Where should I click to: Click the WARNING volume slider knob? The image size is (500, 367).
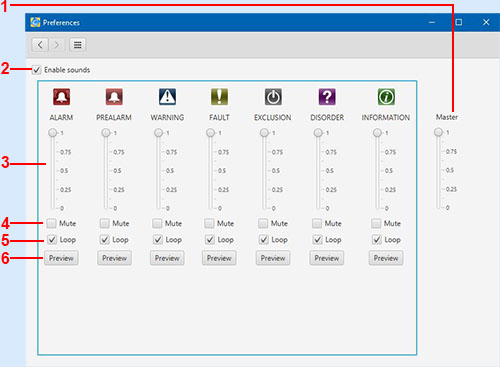coord(158,133)
